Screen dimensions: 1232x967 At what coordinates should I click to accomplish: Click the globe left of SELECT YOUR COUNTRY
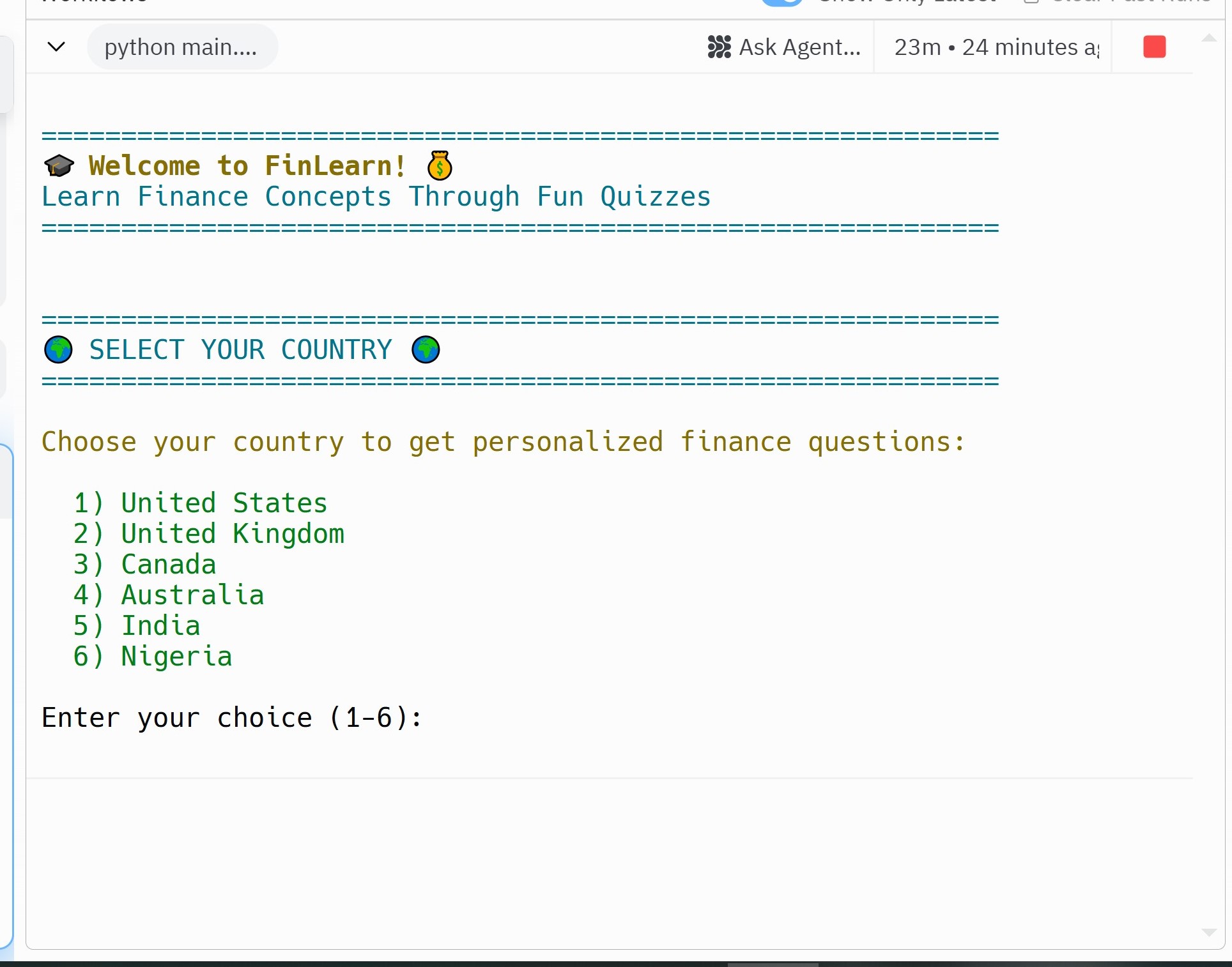[x=58, y=350]
